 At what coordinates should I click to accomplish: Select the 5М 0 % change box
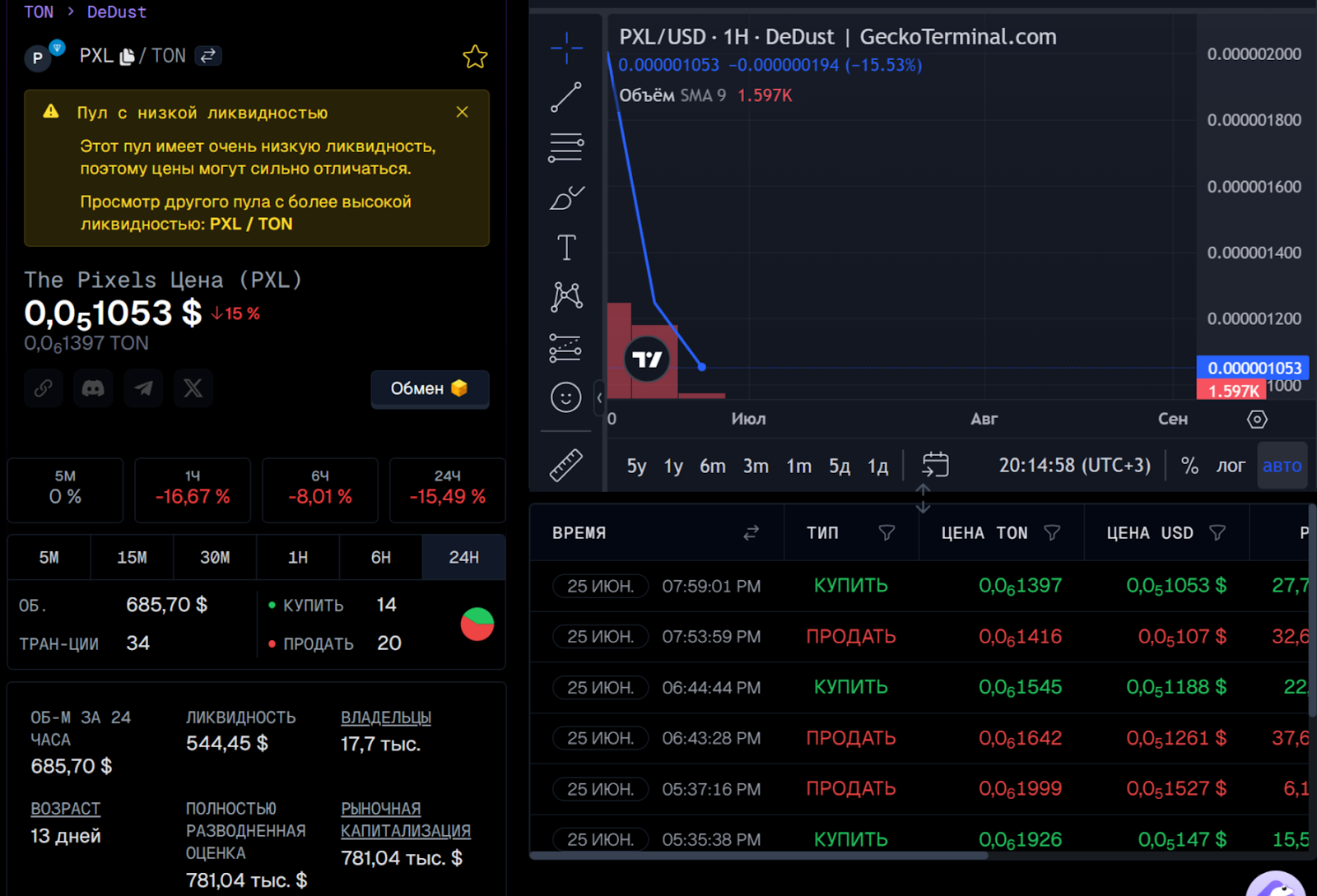(x=65, y=490)
